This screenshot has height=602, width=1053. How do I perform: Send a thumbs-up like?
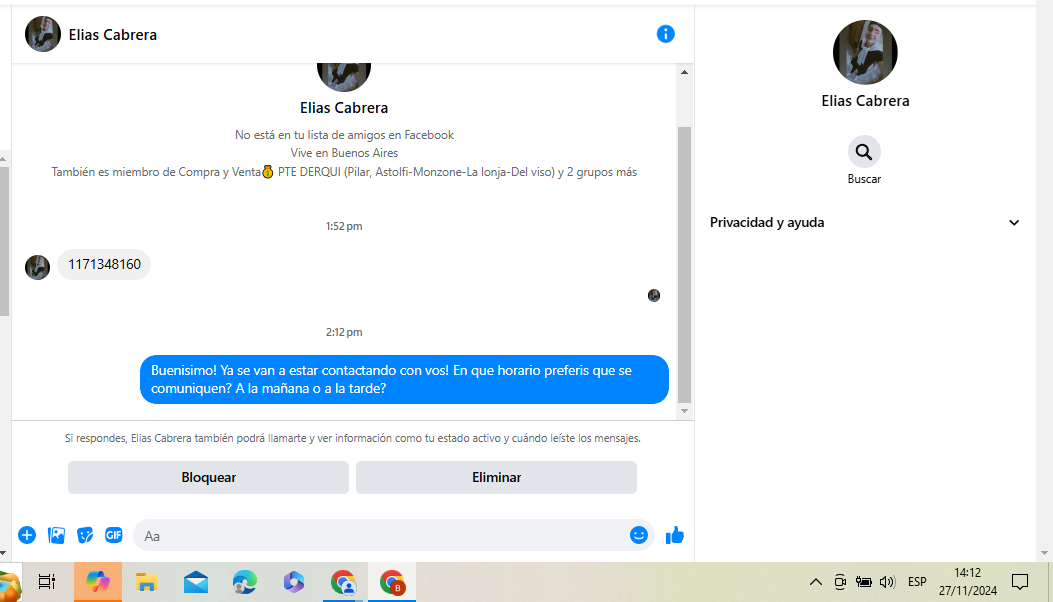[674, 535]
